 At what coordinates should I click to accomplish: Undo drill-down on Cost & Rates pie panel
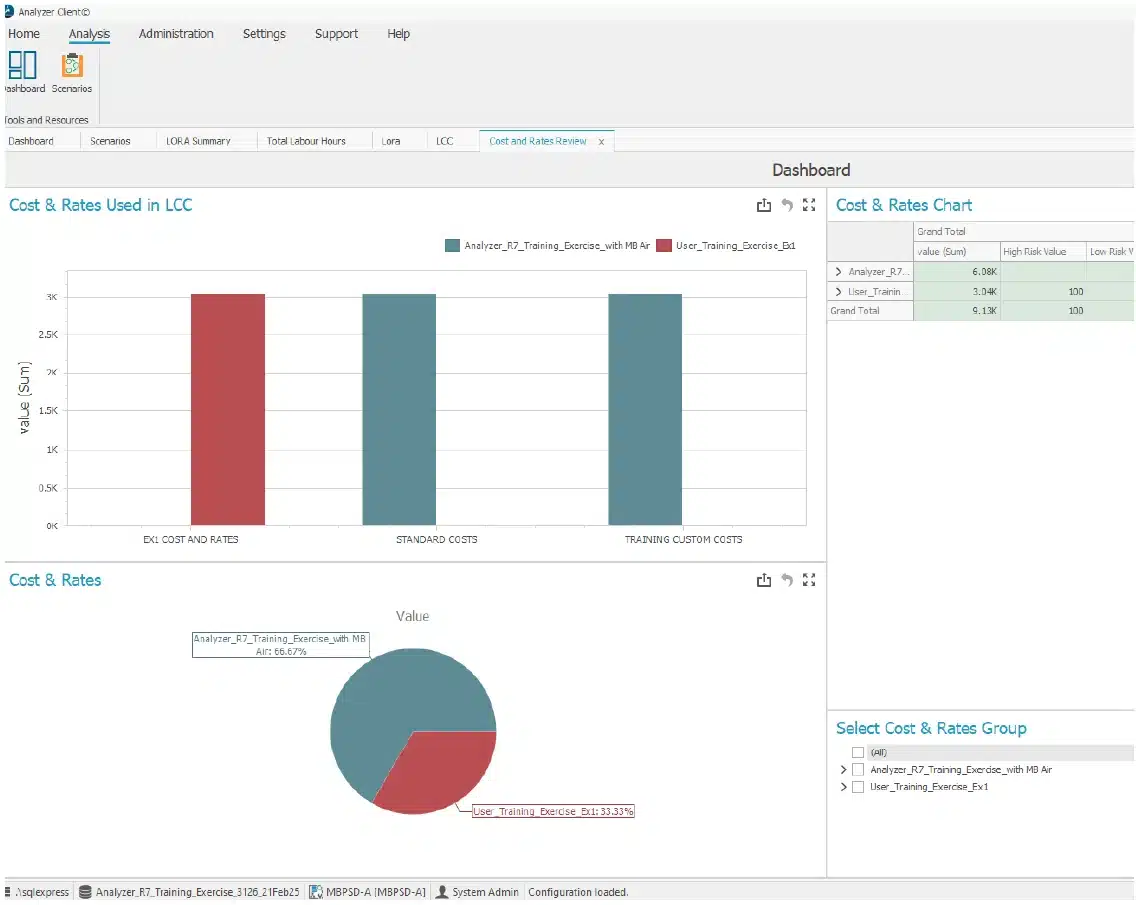[x=787, y=580]
